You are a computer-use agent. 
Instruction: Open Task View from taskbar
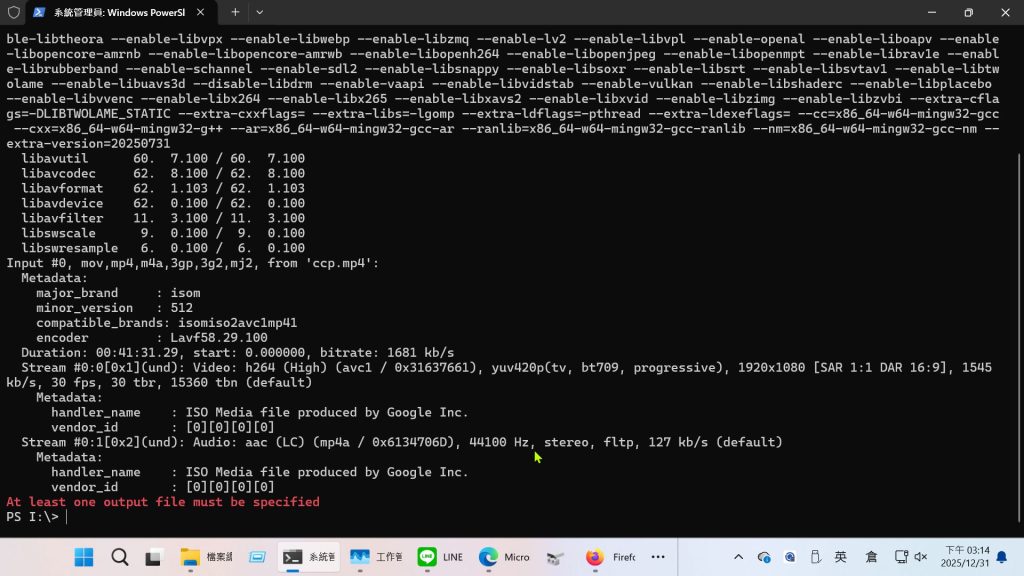(x=154, y=557)
